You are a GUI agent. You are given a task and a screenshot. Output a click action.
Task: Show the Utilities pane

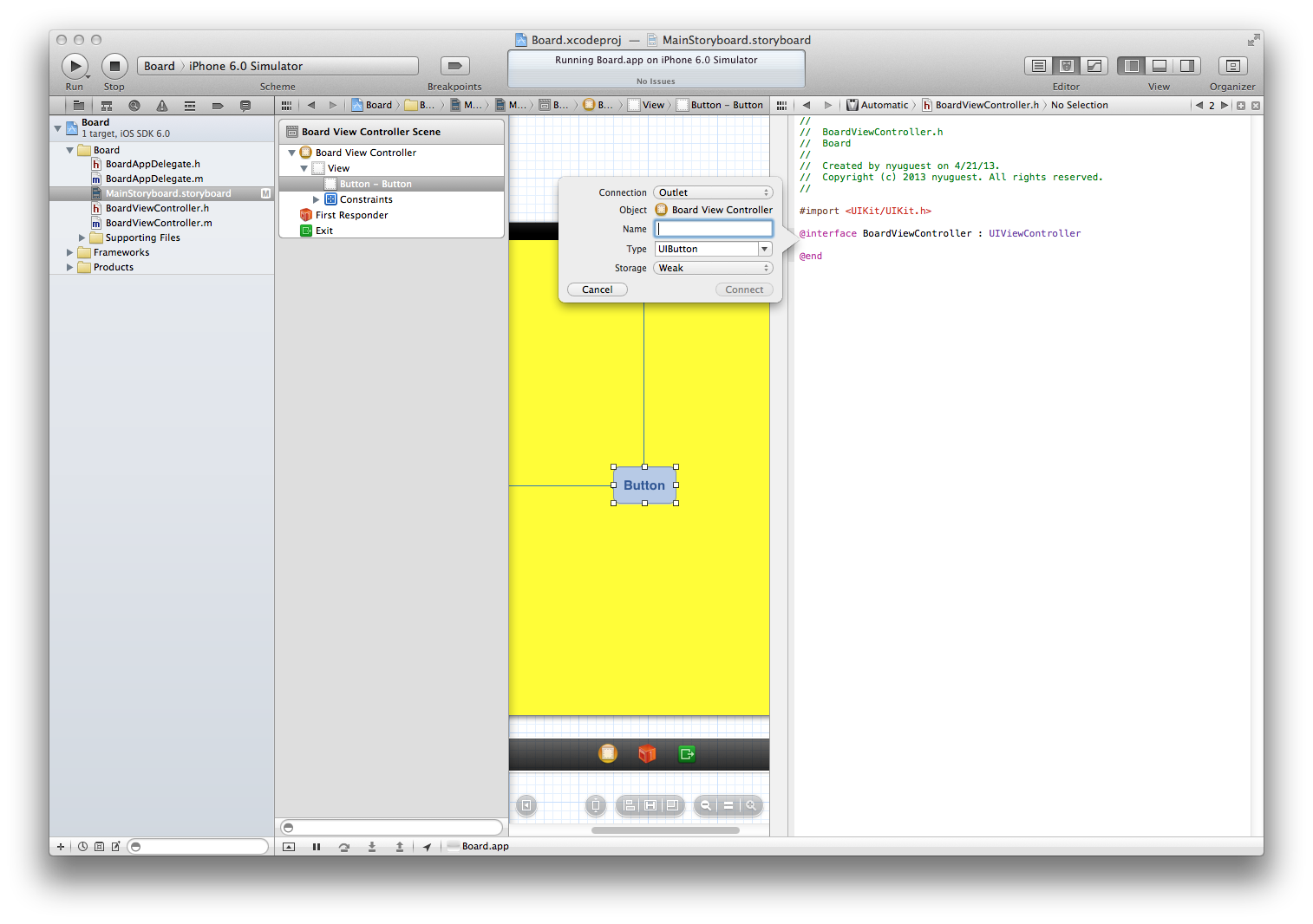click(x=1187, y=66)
